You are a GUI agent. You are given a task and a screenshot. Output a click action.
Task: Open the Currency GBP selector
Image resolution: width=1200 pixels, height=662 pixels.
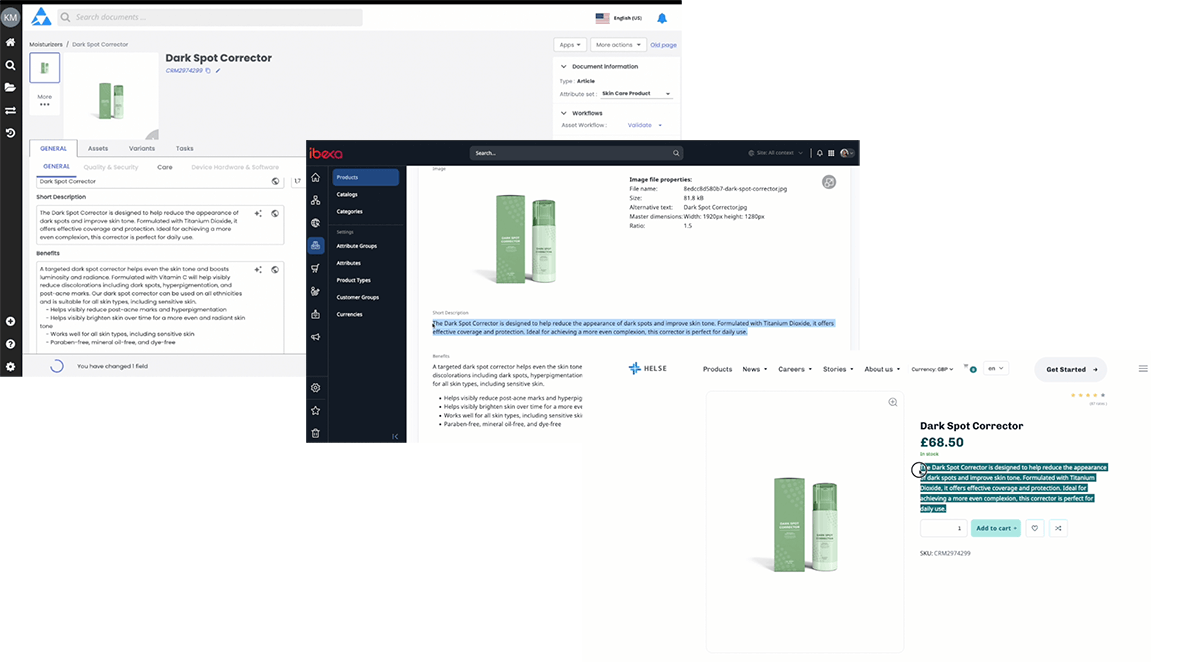pyautogui.click(x=932, y=369)
